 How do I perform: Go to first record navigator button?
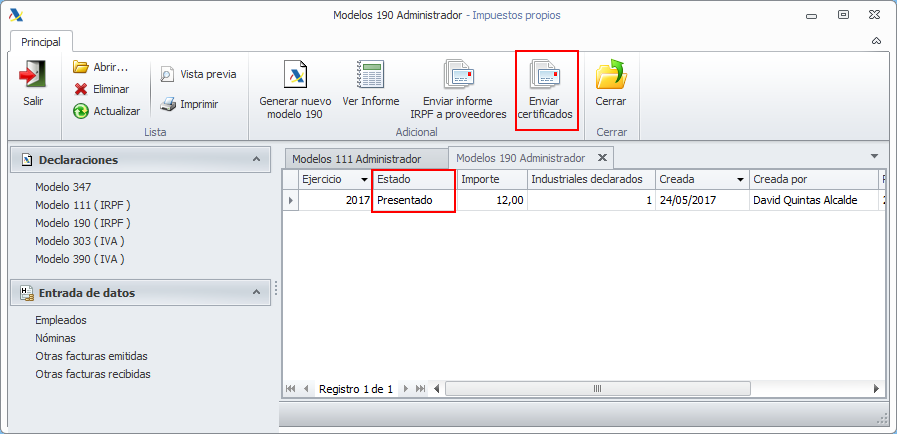(x=291, y=389)
